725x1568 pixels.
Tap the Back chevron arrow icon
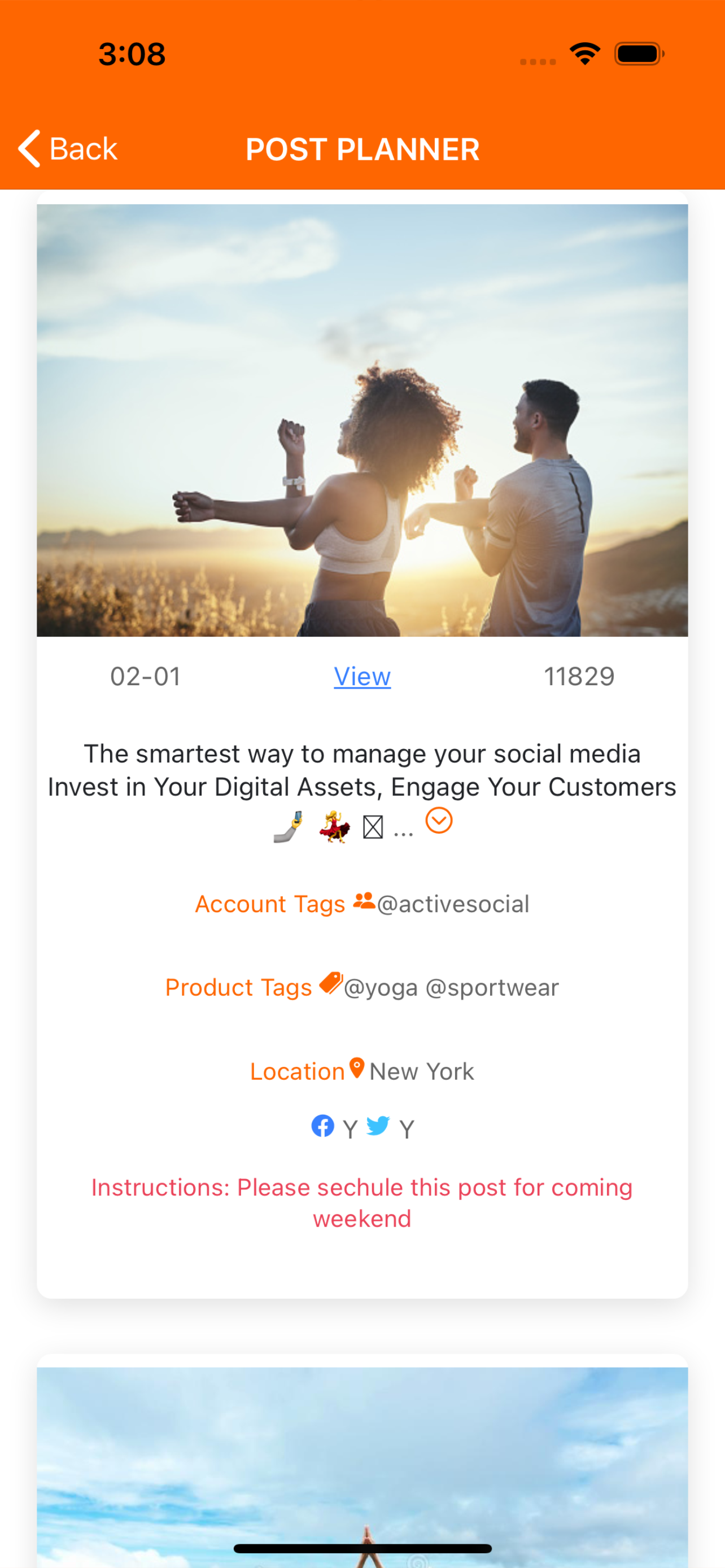(29, 148)
